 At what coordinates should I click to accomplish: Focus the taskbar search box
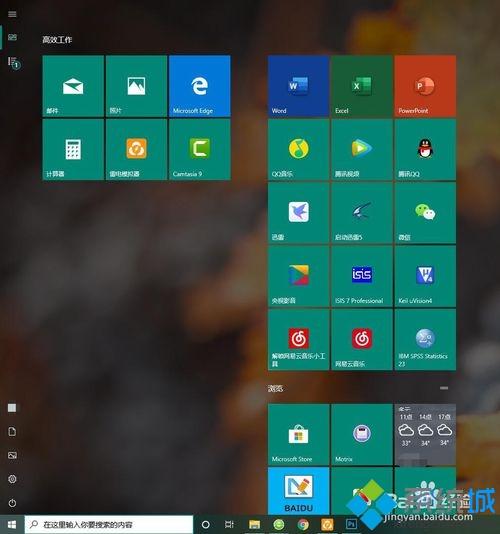click(109, 524)
